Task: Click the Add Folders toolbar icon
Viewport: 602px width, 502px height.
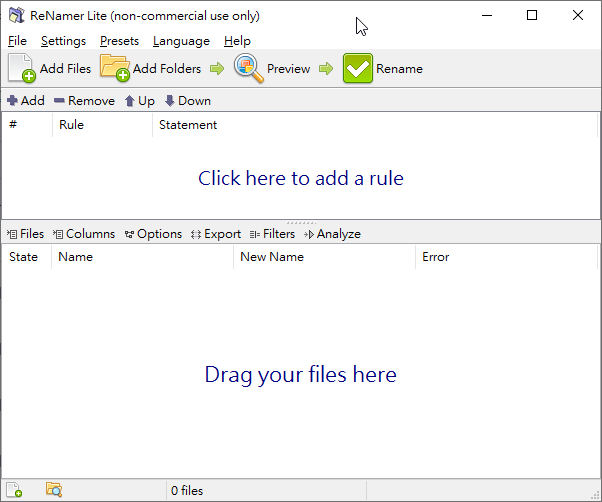Action: (x=115, y=68)
